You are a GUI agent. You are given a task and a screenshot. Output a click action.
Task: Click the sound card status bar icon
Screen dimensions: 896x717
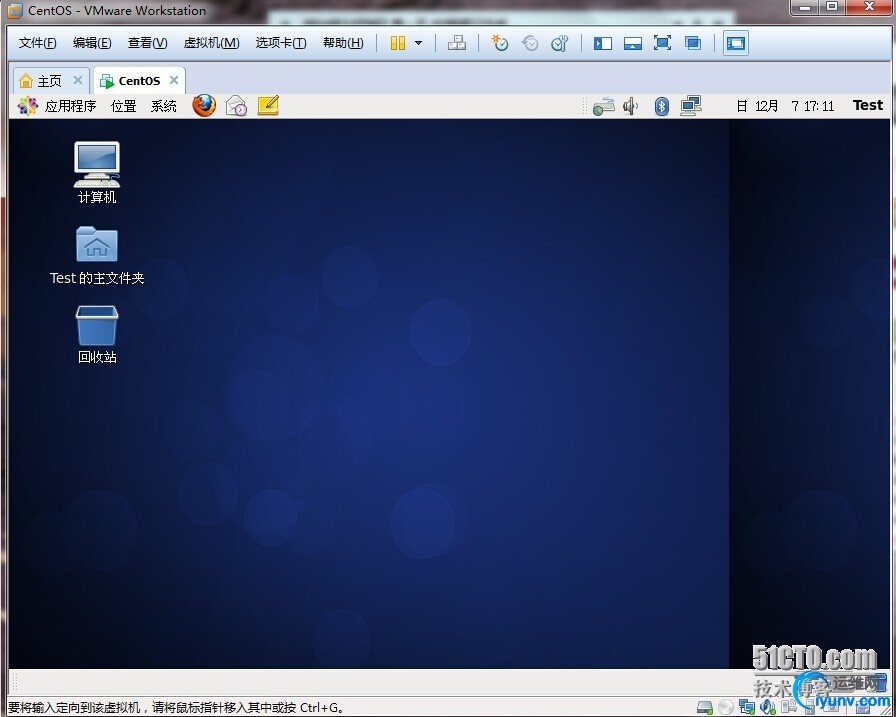tap(767, 707)
